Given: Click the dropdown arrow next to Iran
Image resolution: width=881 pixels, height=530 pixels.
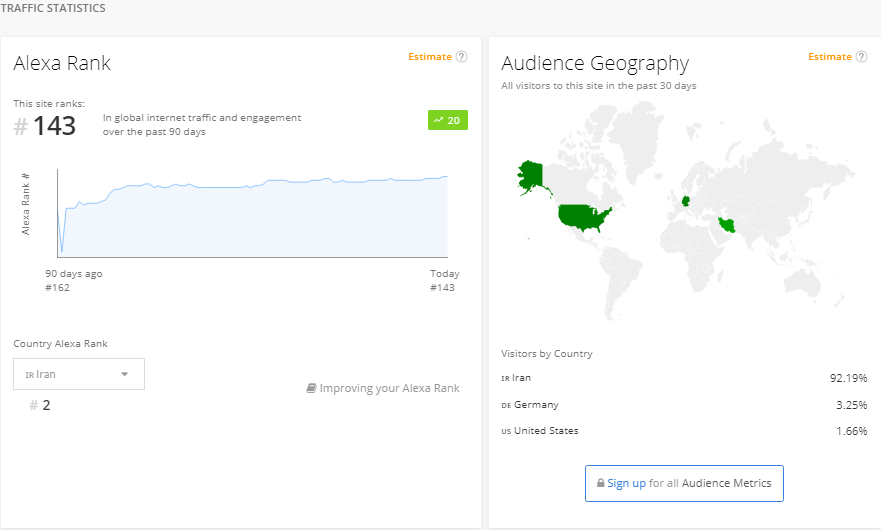Looking at the screenshot, I should pos(125,374).
